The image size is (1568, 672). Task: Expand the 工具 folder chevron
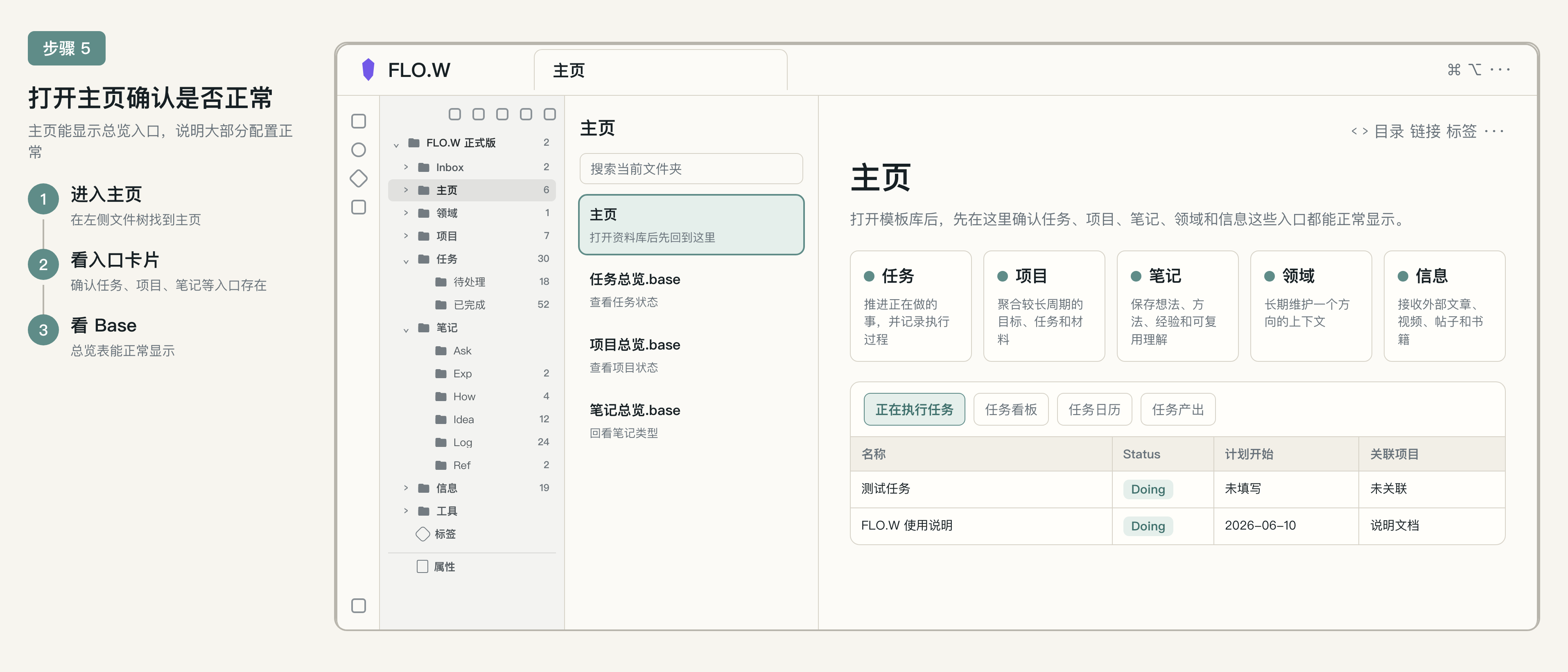(x=406, y=511)
